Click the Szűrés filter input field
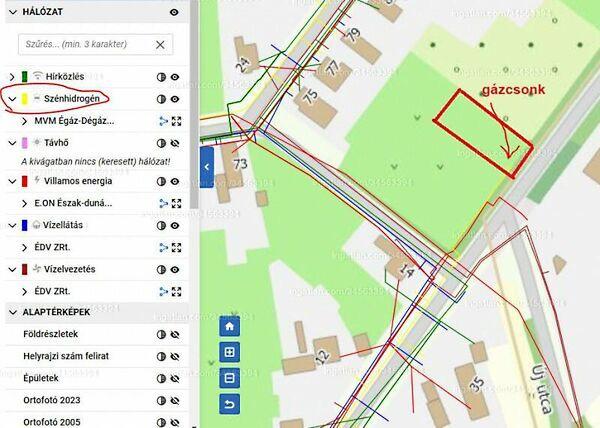 85,45
